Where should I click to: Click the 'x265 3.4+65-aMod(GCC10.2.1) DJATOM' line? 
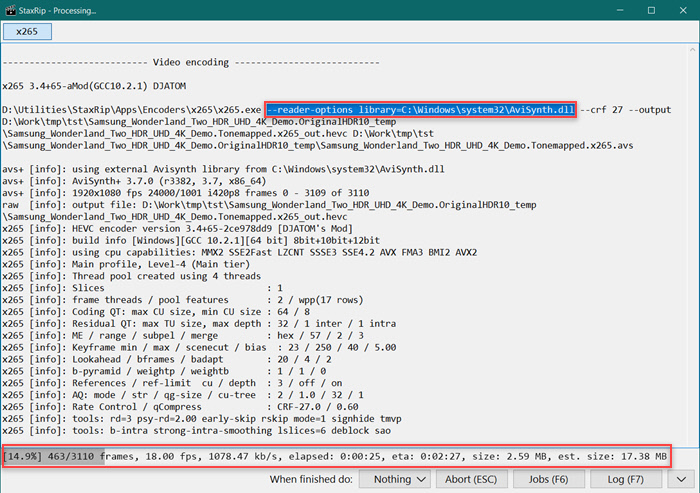pos(94,86)
